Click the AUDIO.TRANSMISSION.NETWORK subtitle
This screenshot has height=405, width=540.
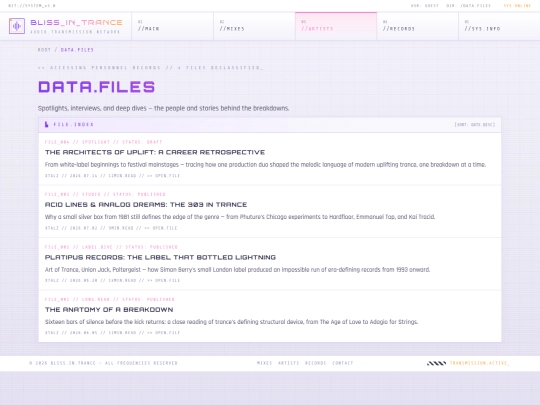(75, 32)
